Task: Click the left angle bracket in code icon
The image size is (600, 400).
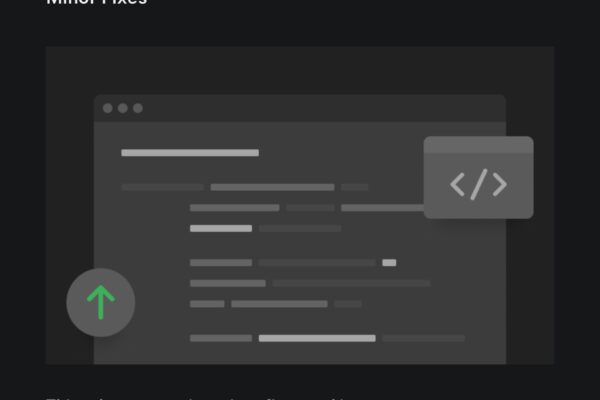Action: click(457, 184)
